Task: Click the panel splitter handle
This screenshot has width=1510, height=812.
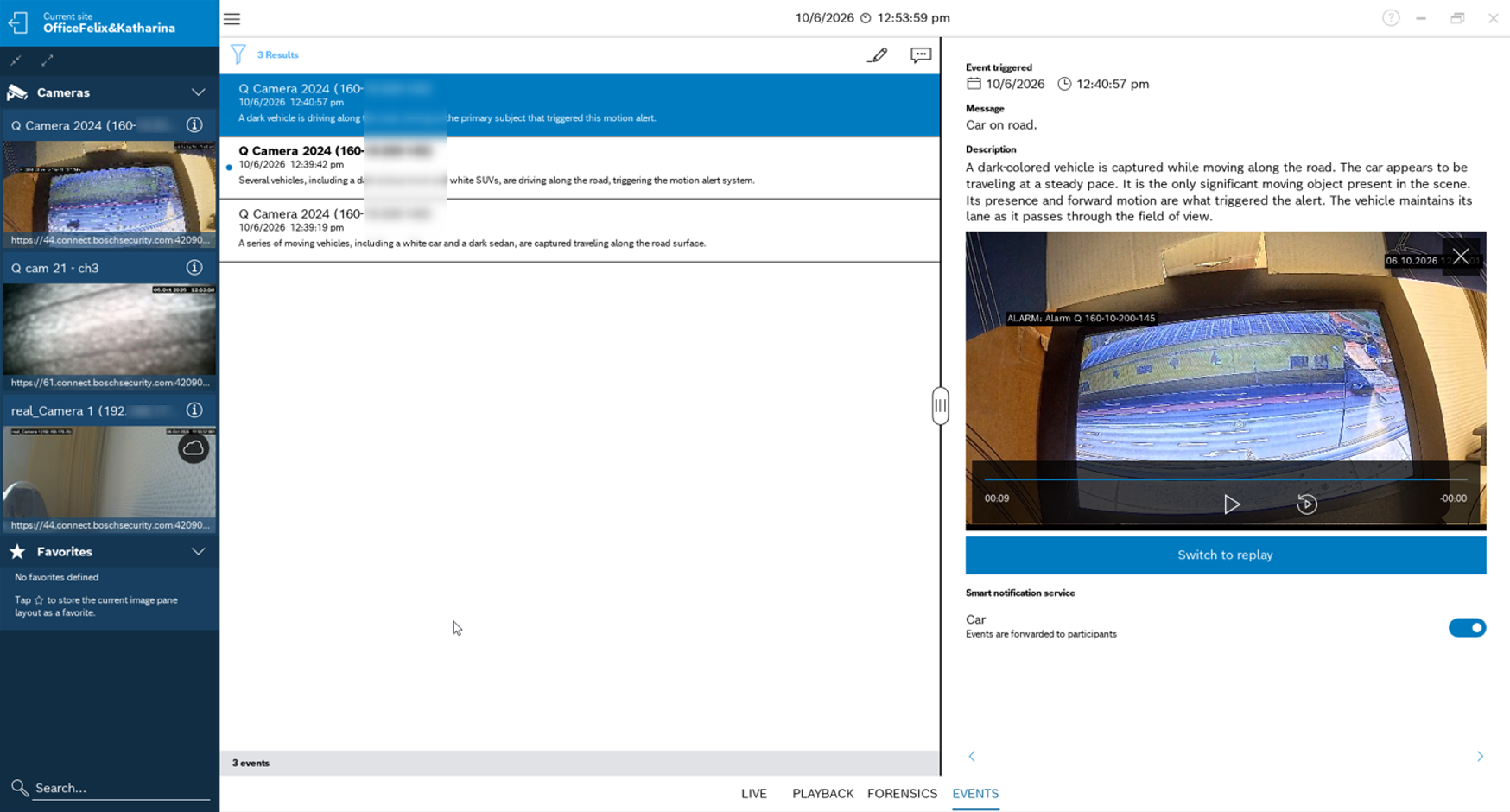Action: (x=940, y=406)
